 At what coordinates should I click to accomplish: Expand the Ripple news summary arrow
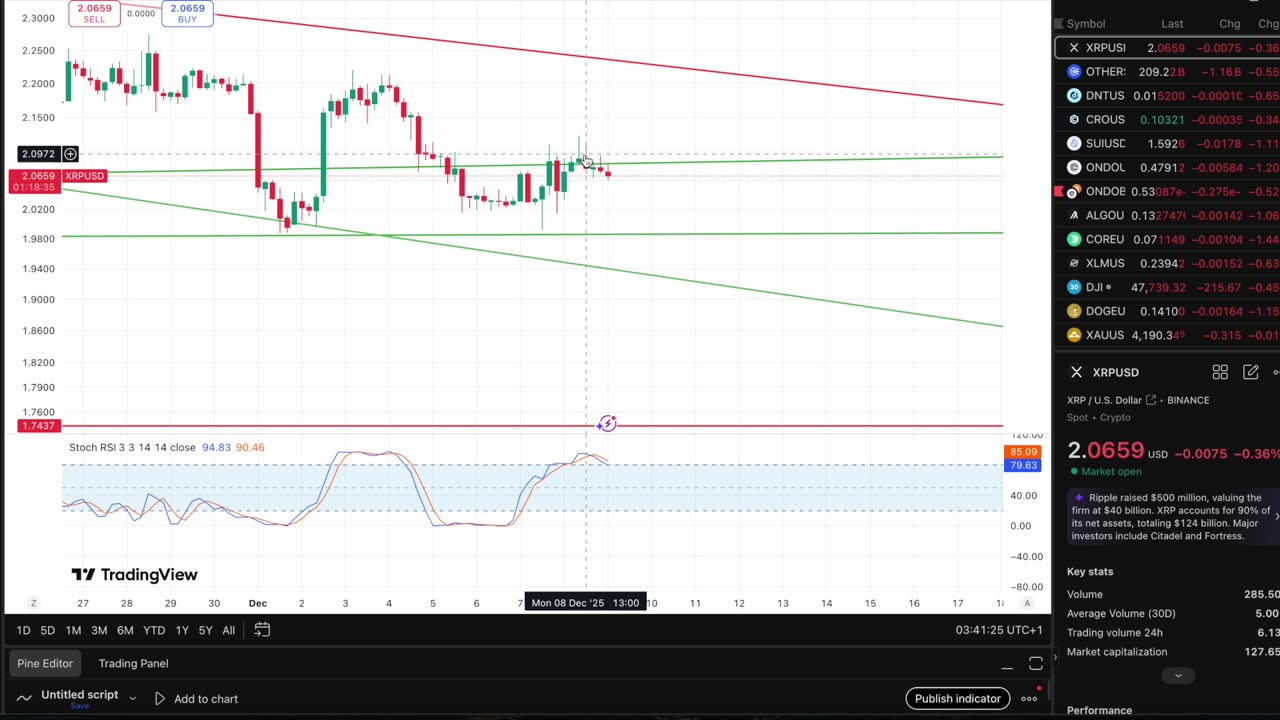pos(1276,516)
